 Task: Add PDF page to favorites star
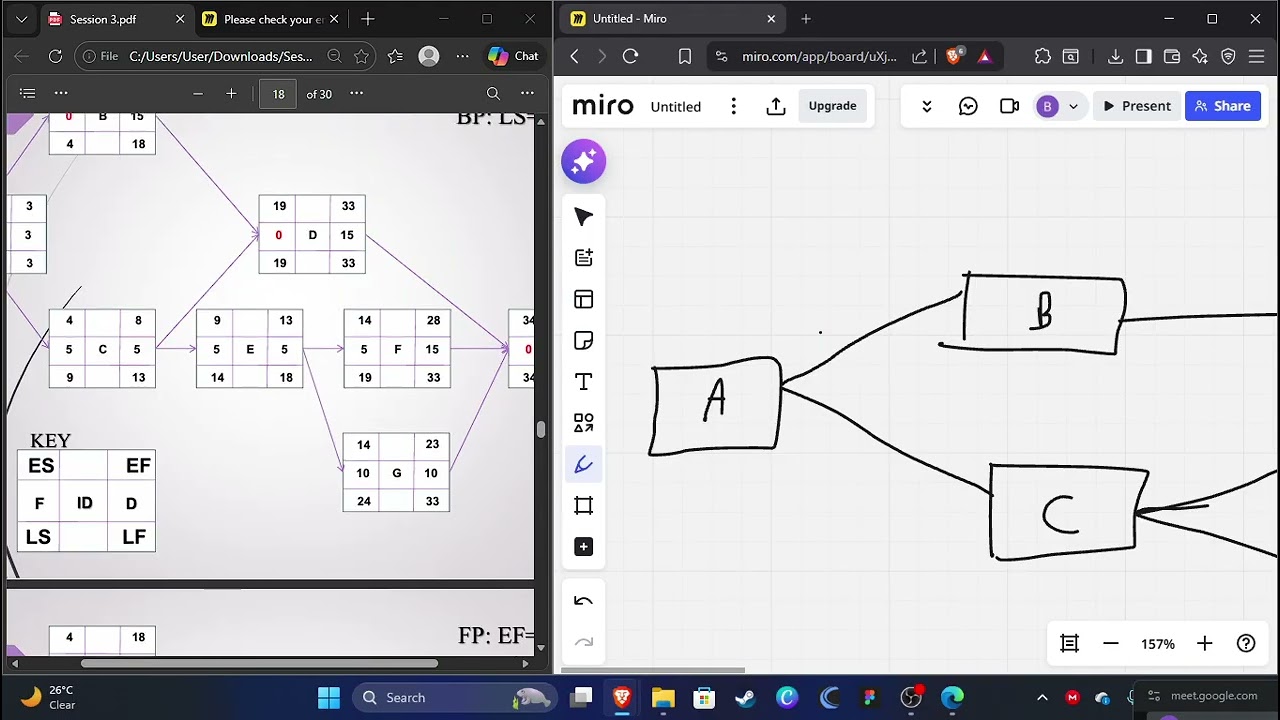click(362, 57)
